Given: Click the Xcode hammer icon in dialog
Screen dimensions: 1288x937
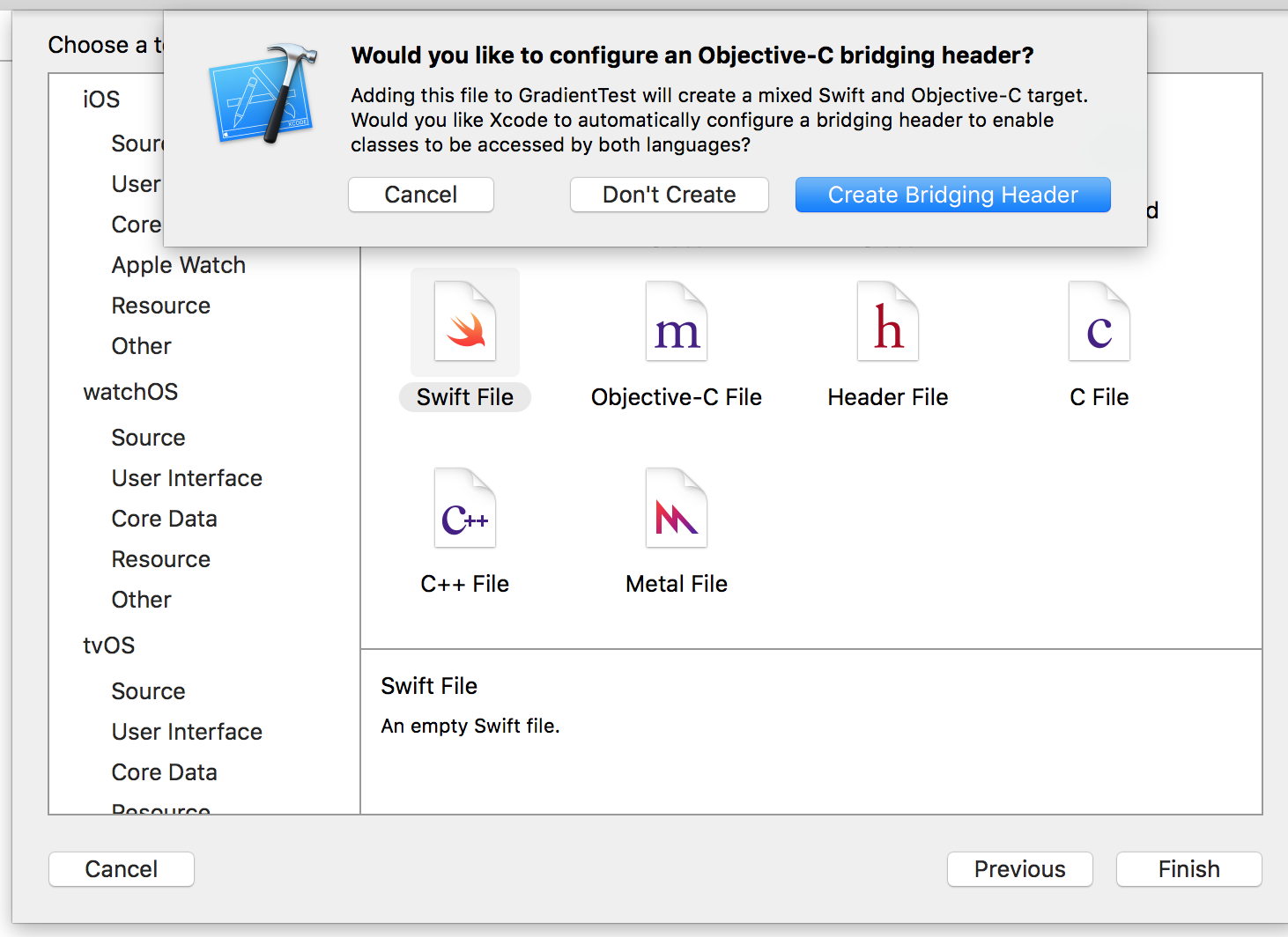Looking at the screenshot, I should coord(264,95).
